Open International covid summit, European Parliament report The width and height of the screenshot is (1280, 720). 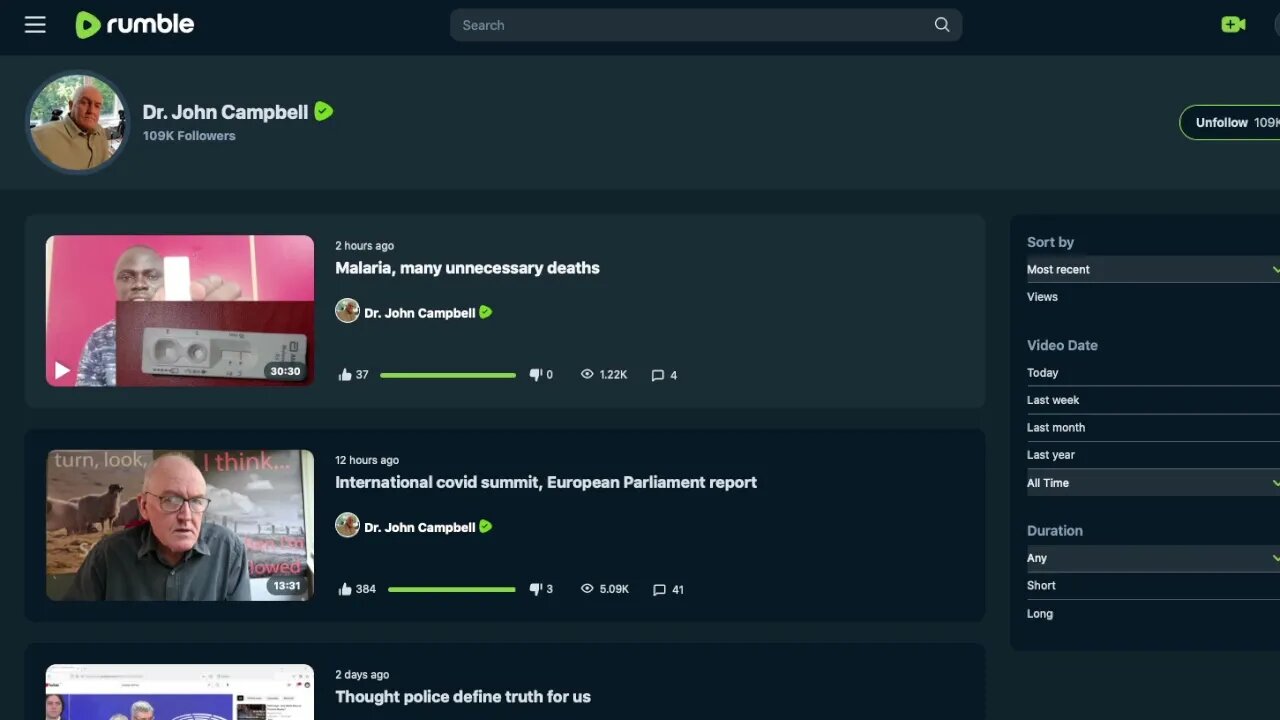(x=546, y=482)
